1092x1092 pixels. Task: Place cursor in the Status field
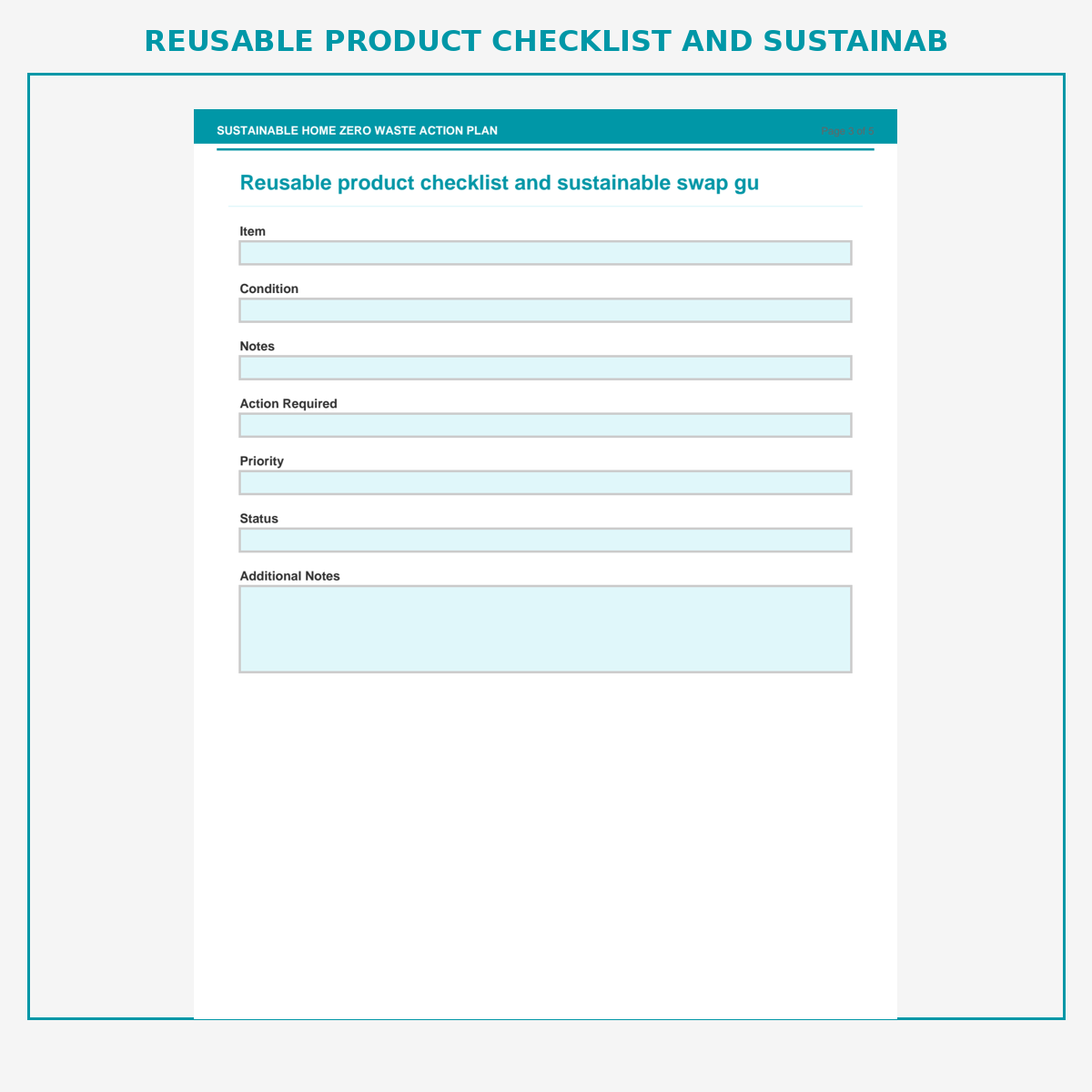pos(545,540)
